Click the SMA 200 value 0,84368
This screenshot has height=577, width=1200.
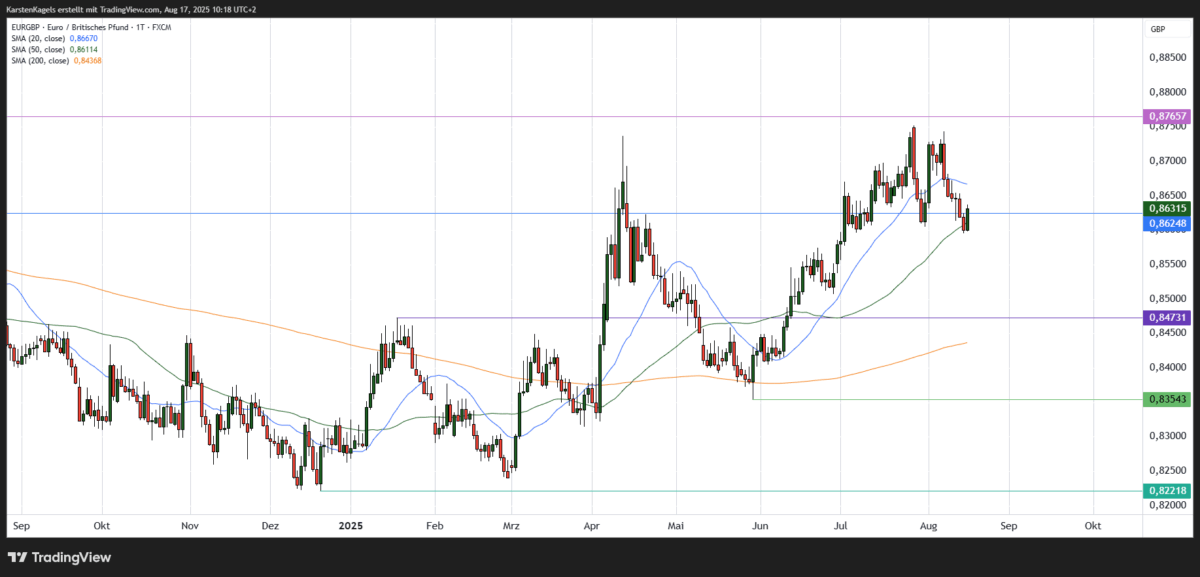coord(88,60)
